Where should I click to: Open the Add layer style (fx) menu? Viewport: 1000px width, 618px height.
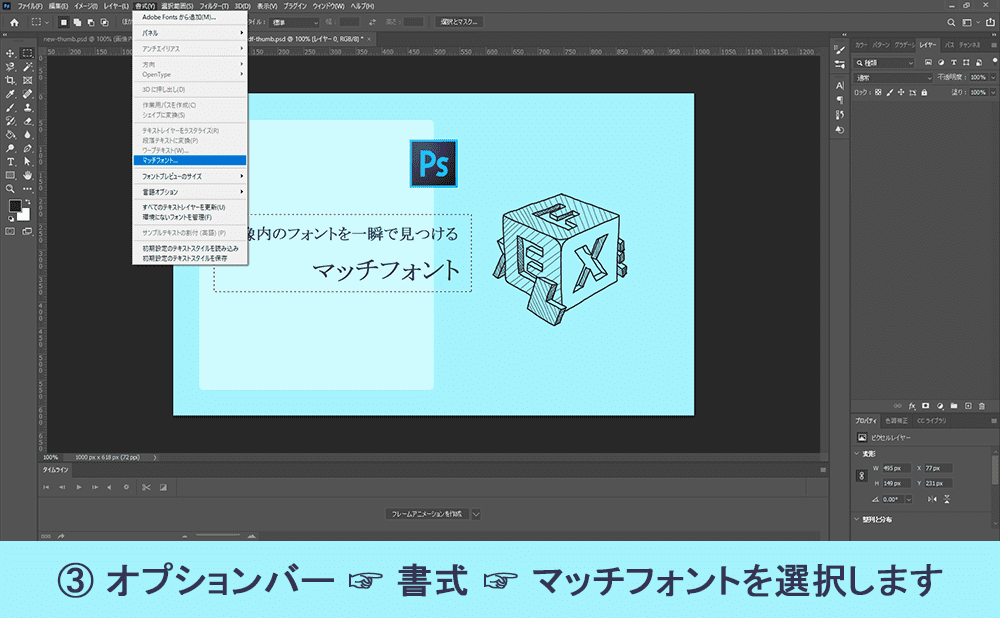[912, 406]
